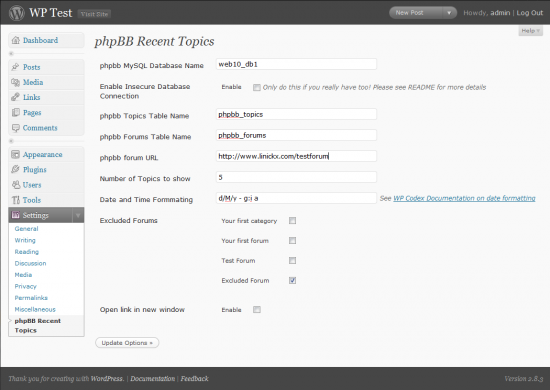Viewport: 550px width, 390px height.
Task: Expand the Help panel tab
Action: 530,31
